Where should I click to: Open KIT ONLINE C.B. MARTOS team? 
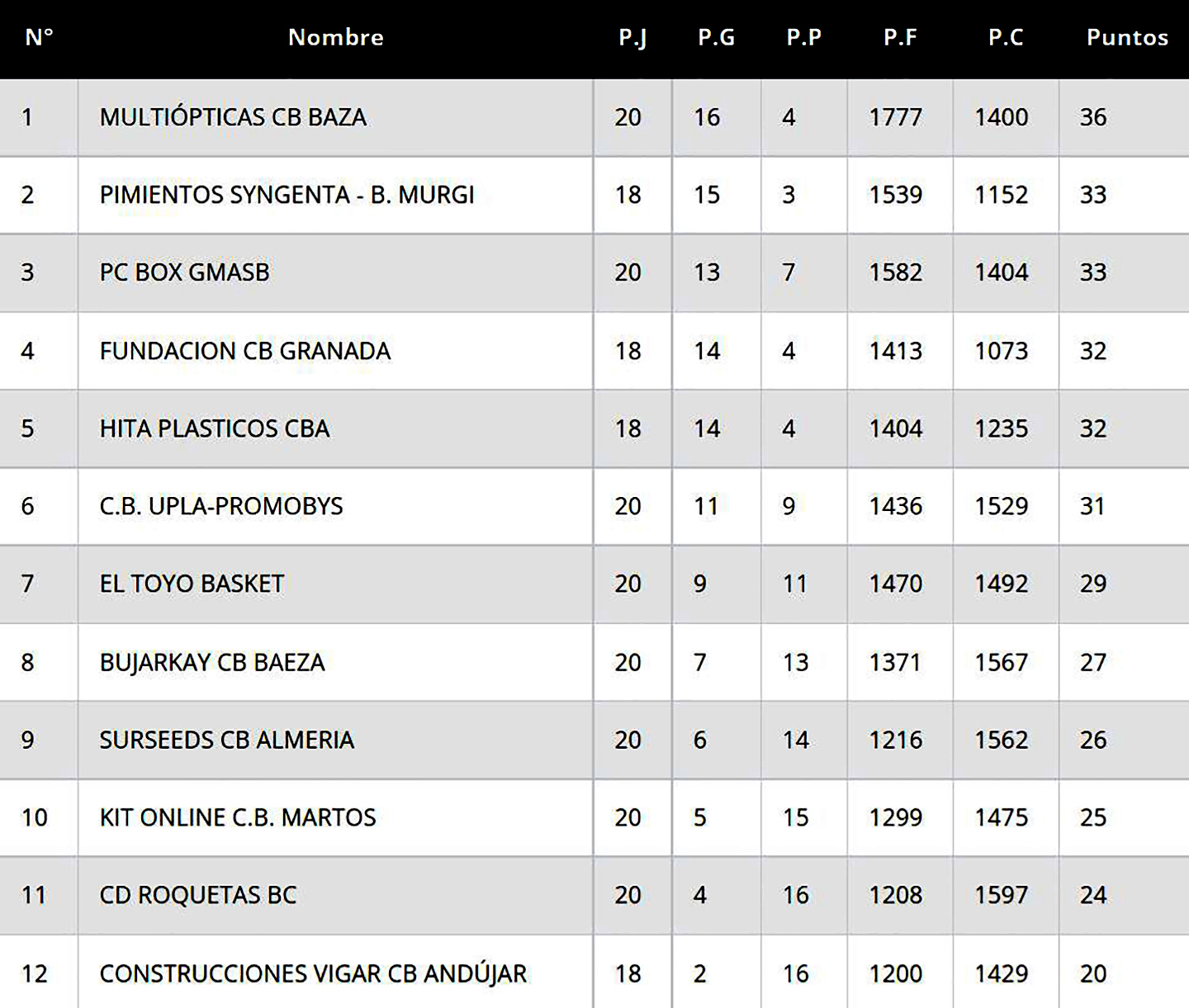[x=237, y=817]
